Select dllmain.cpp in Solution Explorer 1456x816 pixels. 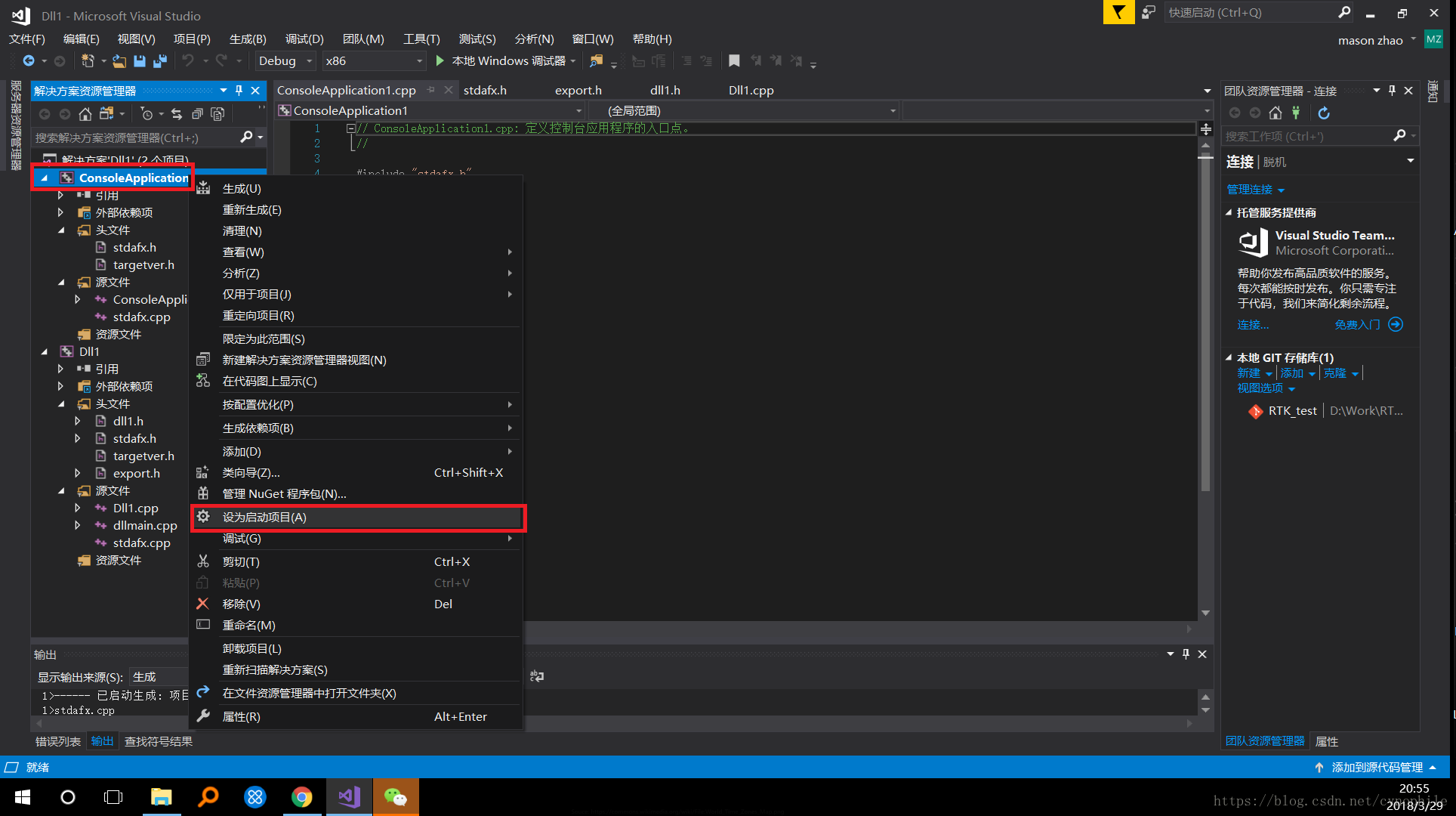(145, 526)
